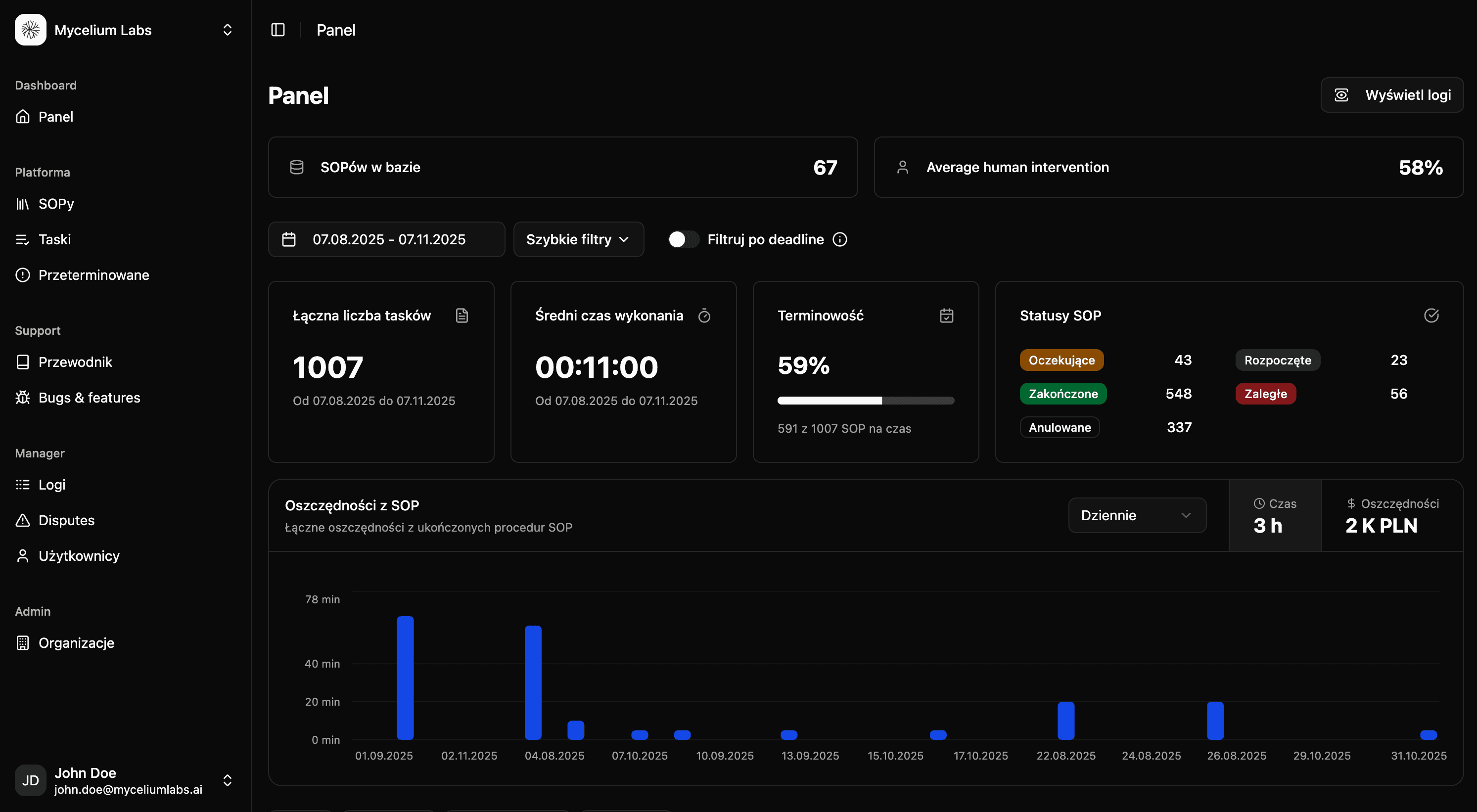Open Przeterminowane in the sidebar
The image size is (1477, 812).
[93, 275]
